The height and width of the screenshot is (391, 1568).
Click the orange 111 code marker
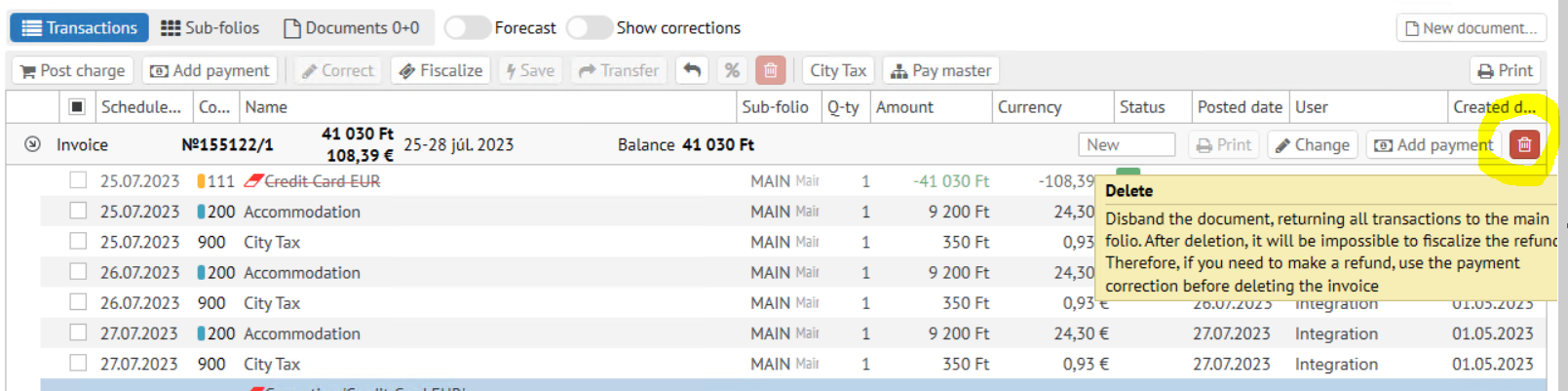coord(201,181)
